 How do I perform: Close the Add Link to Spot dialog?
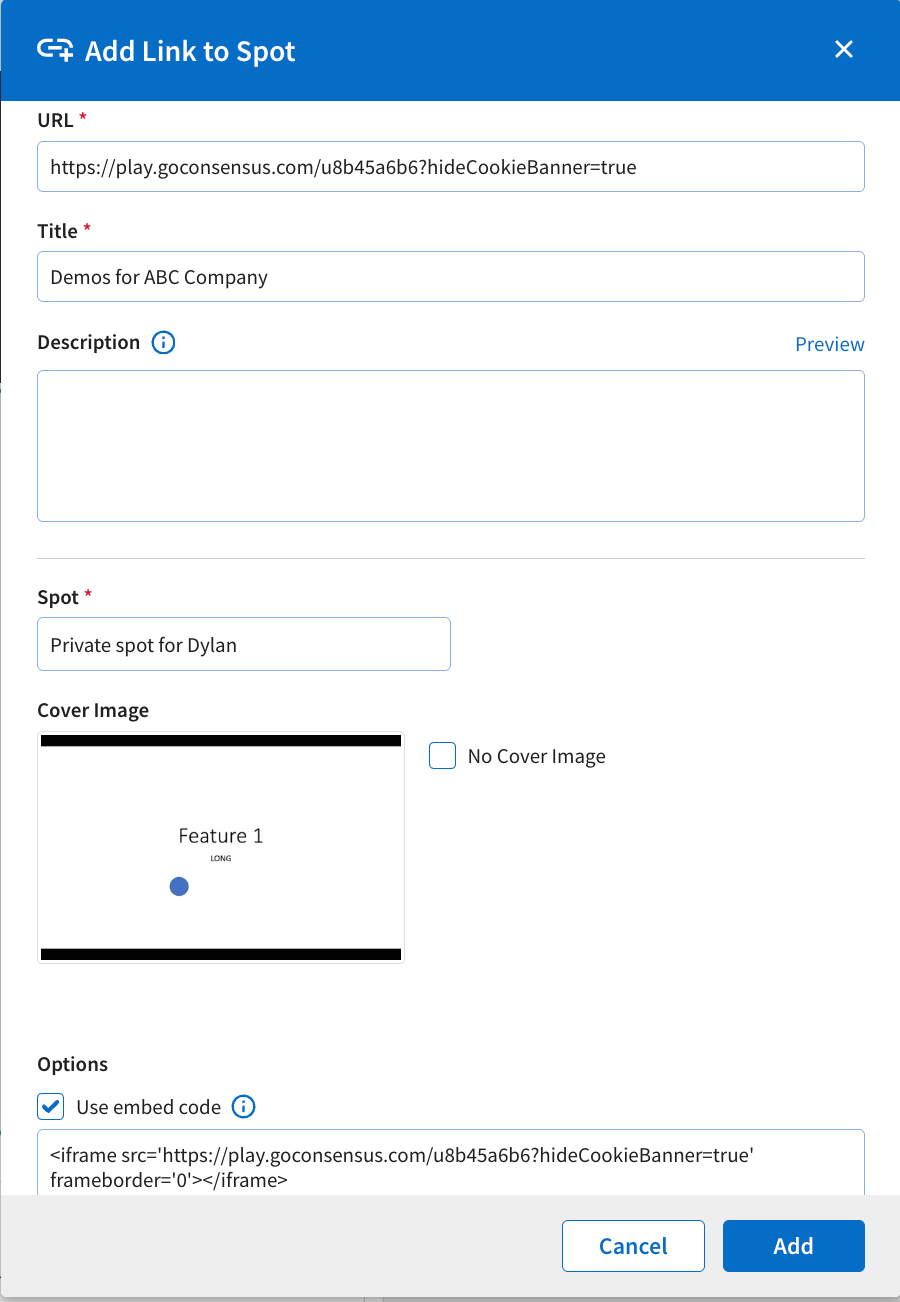tap(844, 50)
